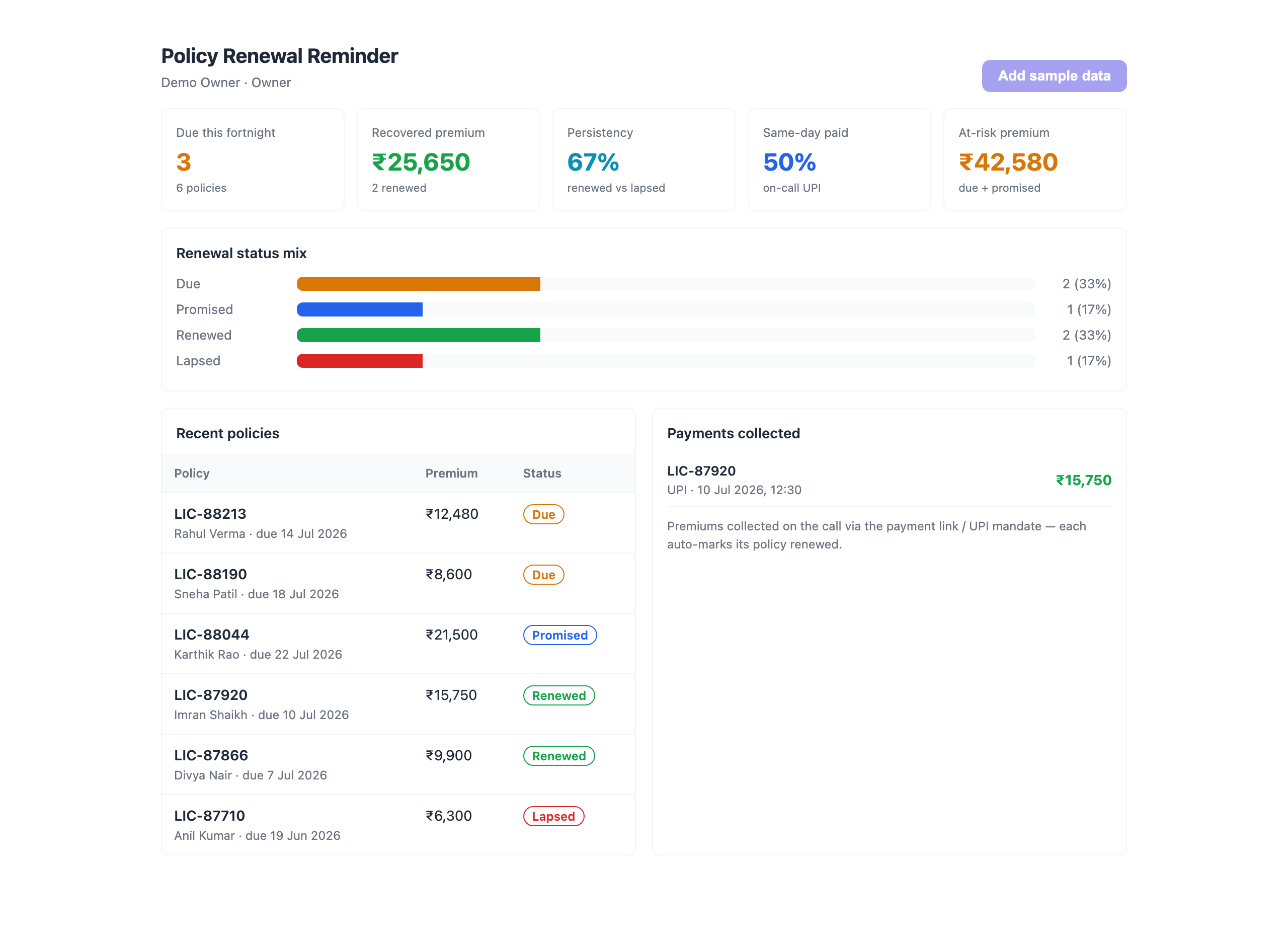Click the Policy Renewal Reminder title
This screenshot has width=1288, height=946.
[279, 56]
